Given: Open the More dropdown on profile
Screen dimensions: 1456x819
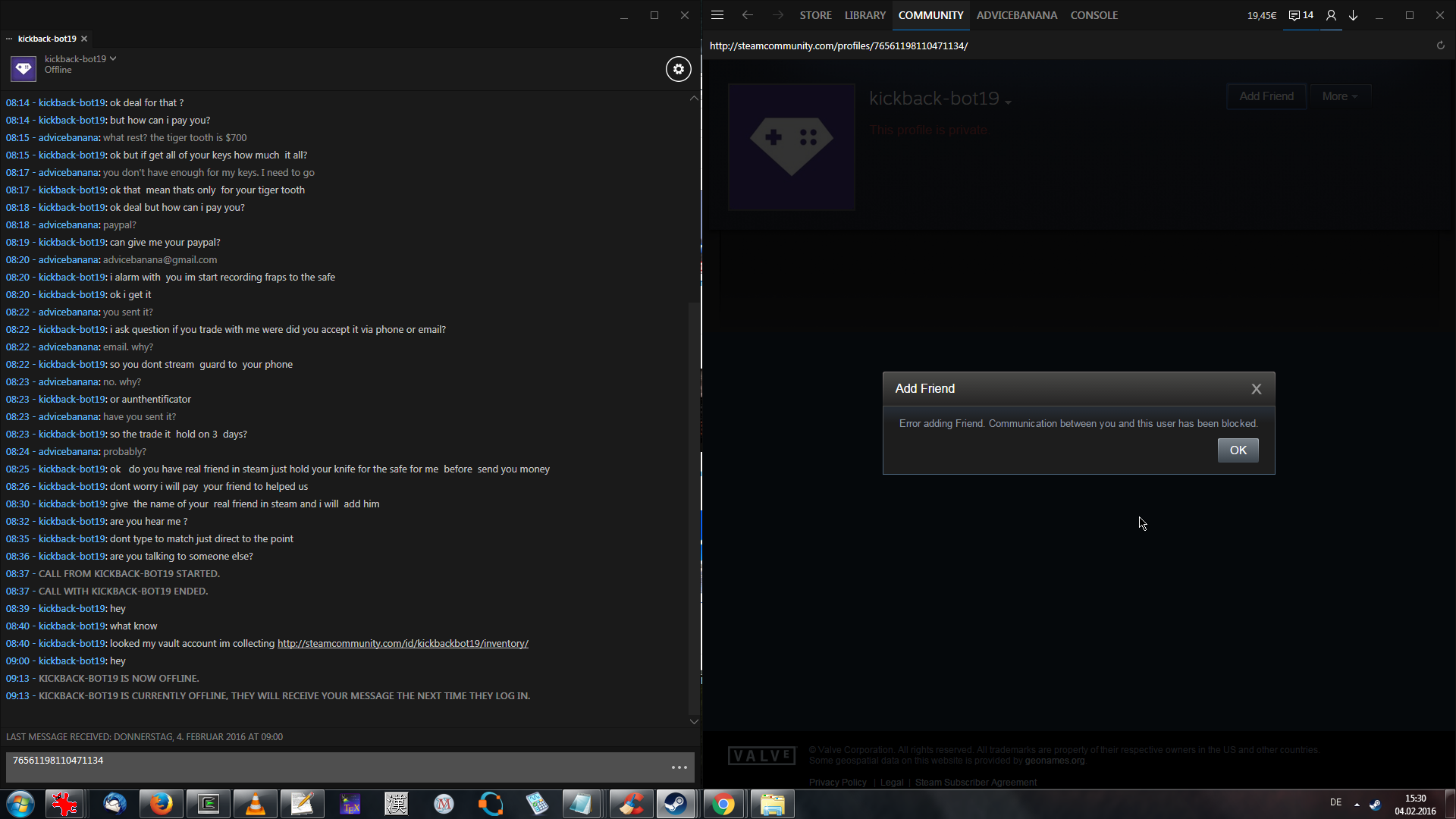Looking at the screenshot, I should [1340, 96].
